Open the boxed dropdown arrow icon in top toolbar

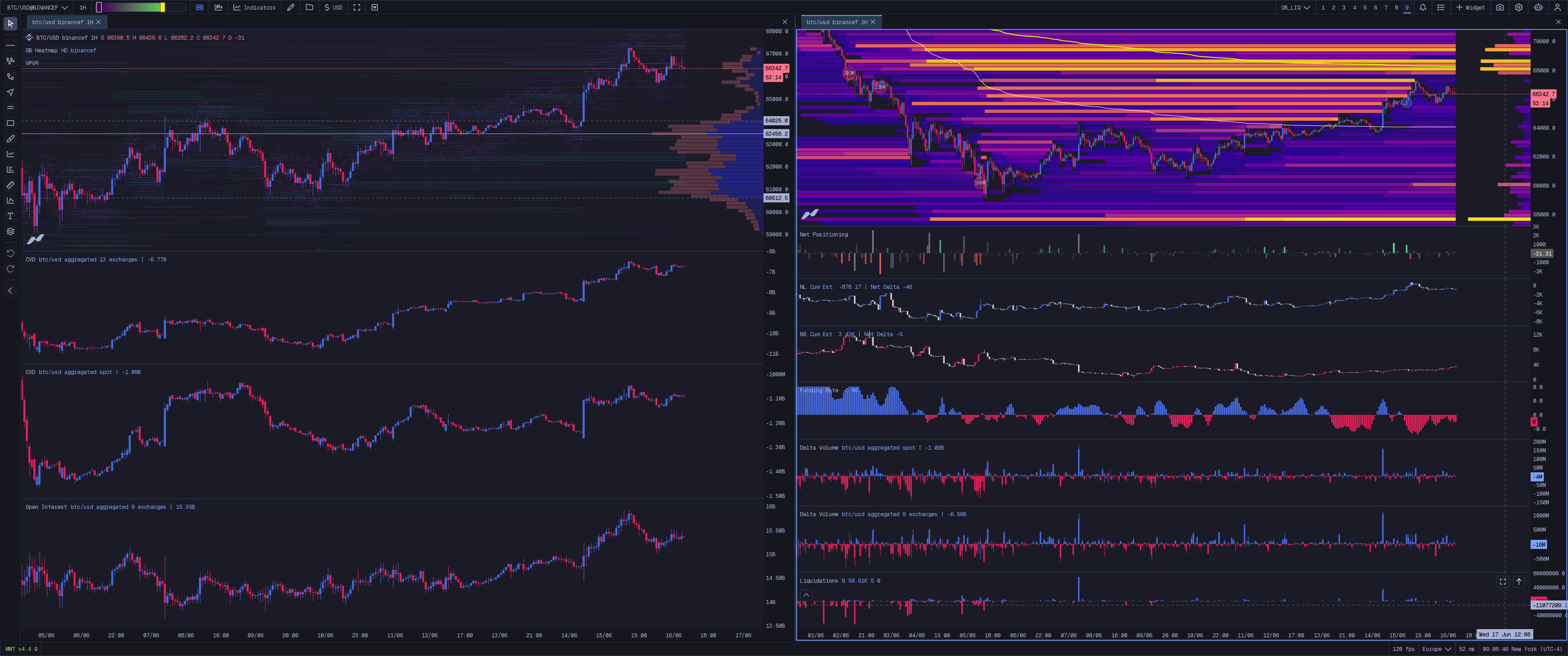375,7
